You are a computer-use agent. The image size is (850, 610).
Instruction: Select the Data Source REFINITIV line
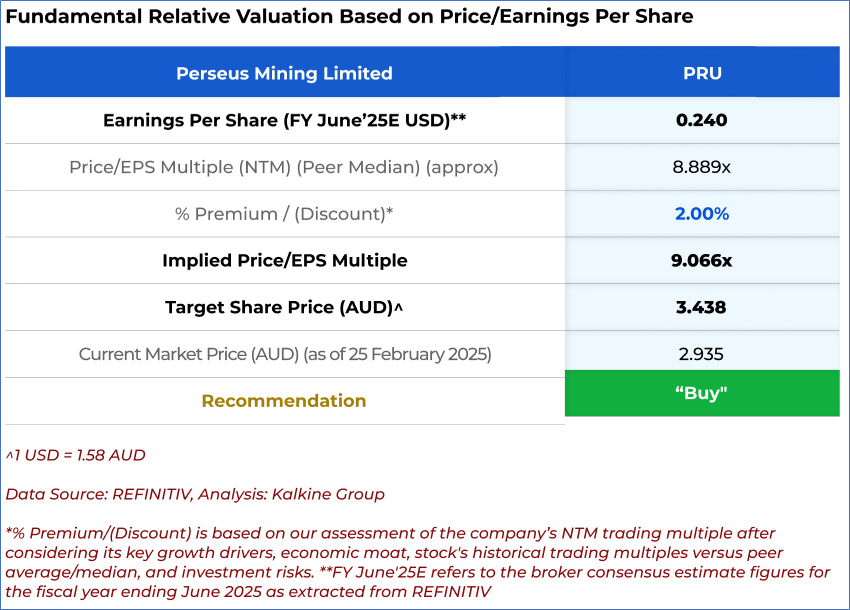point(195,494)
